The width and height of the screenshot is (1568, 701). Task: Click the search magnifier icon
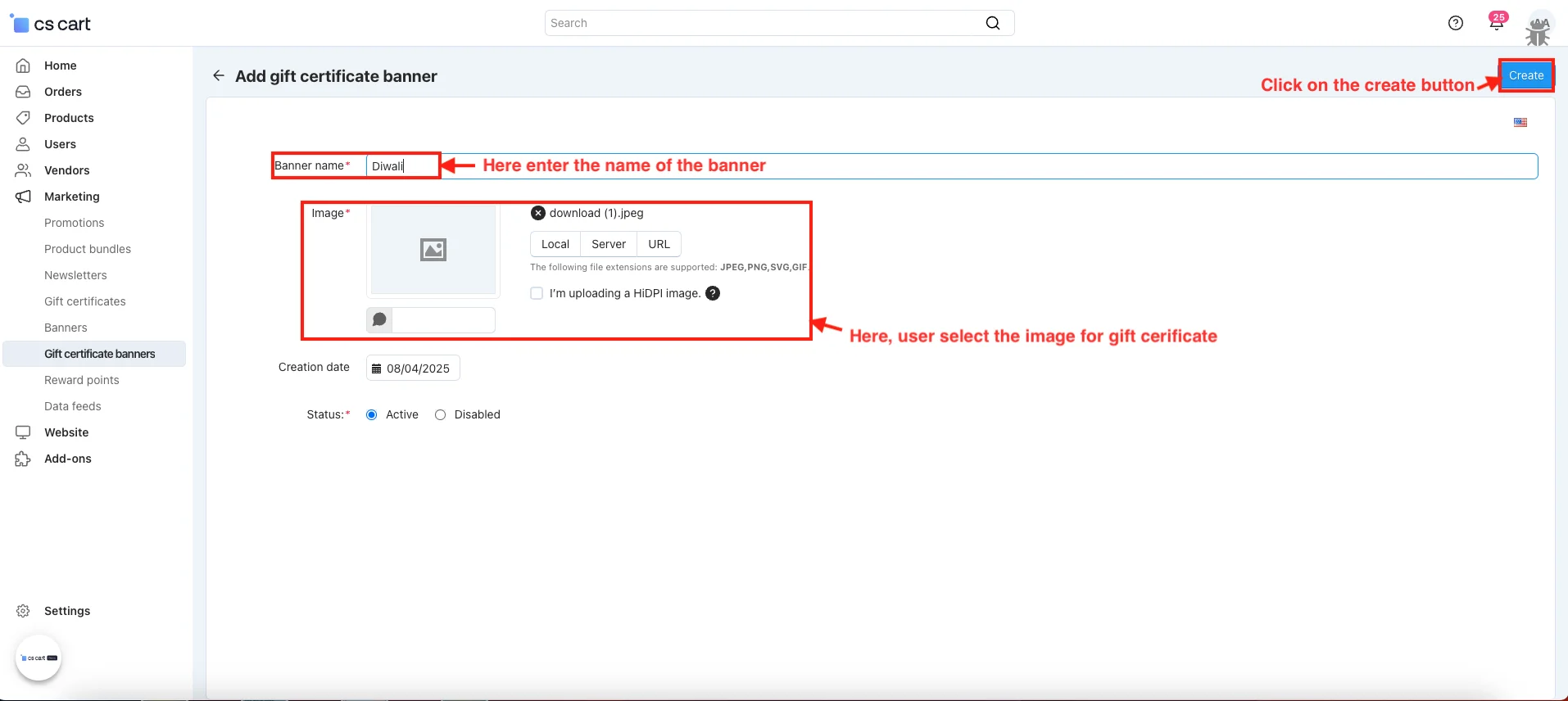992,23
